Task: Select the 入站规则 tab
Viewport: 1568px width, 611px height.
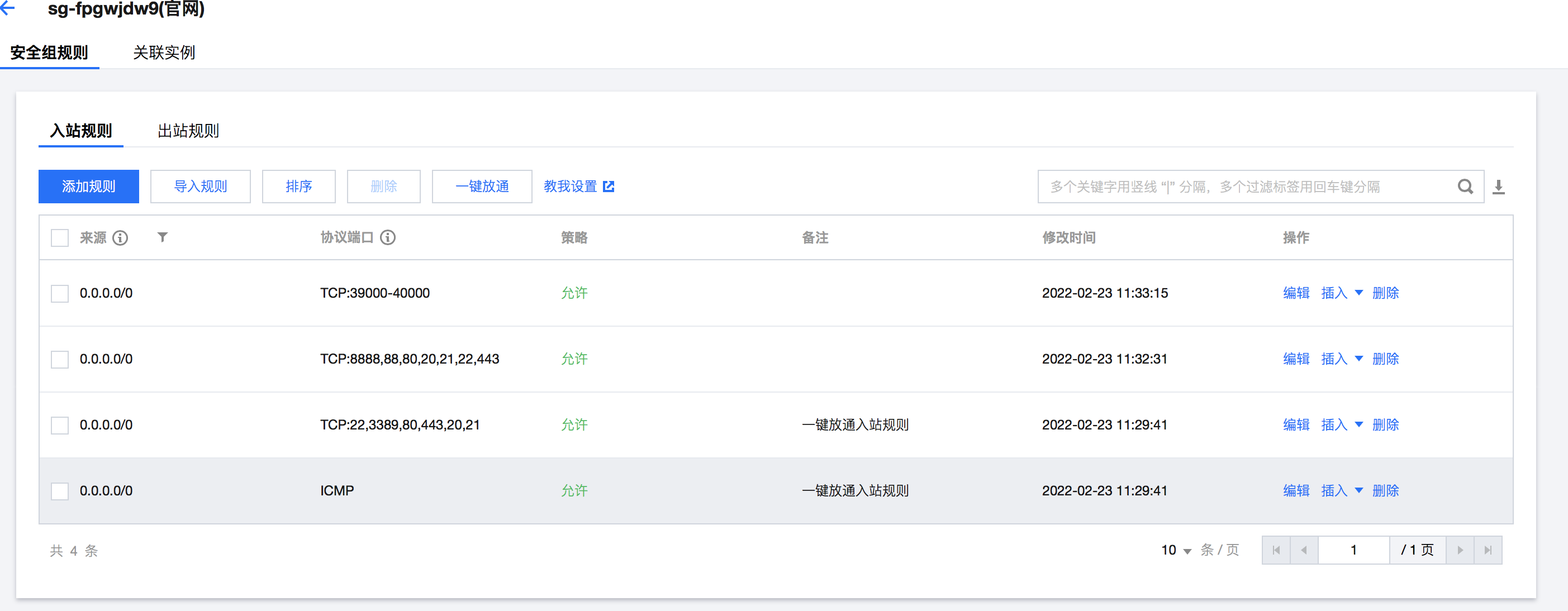Action: tap(81, 130)
